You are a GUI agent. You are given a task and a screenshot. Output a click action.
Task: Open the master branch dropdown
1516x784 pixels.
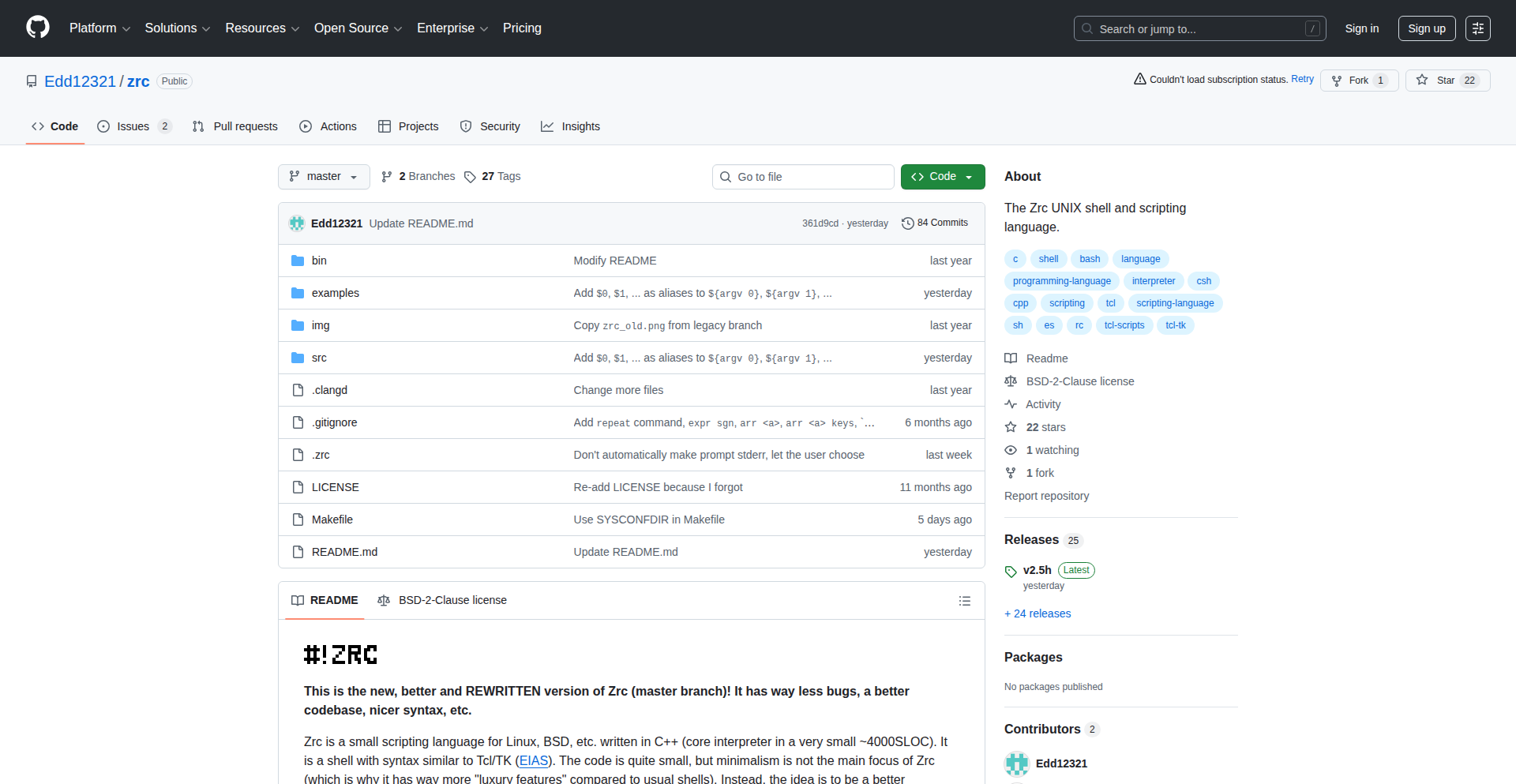324,177
